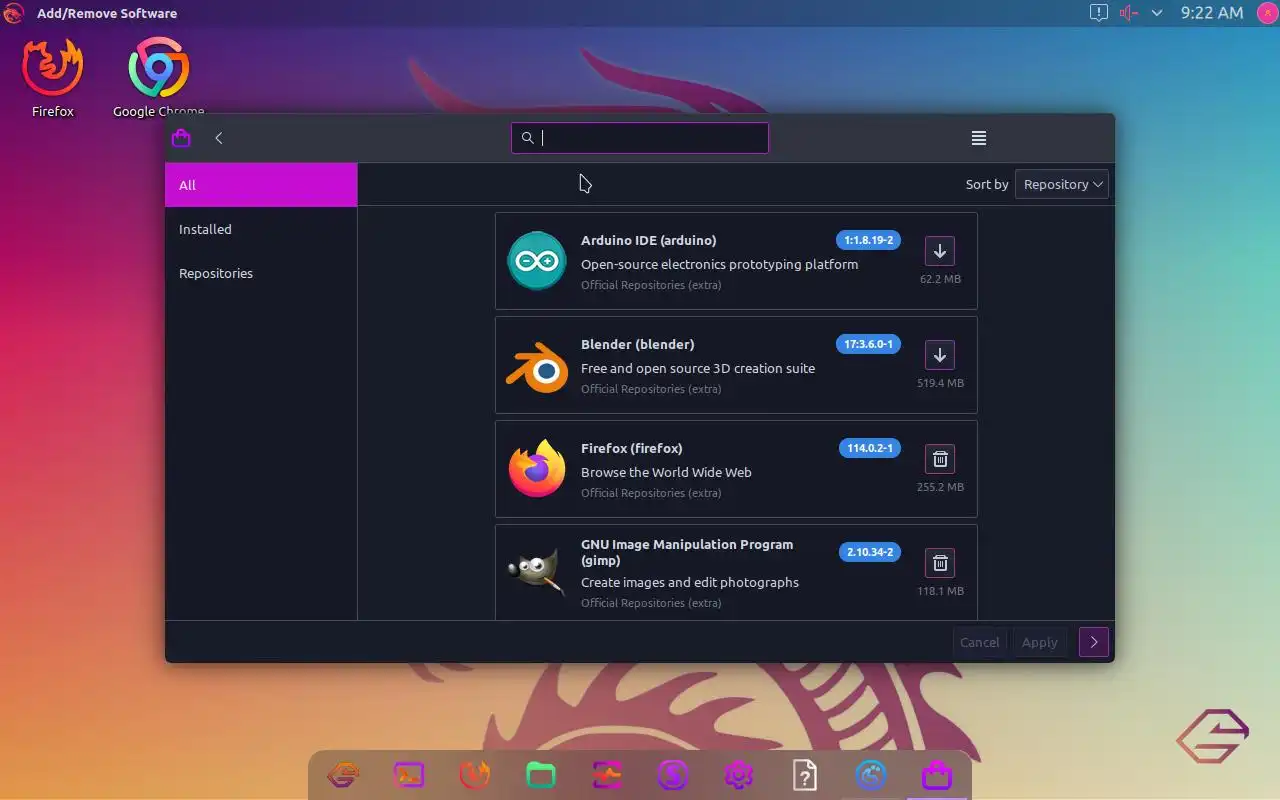Open the notification alert icon in top panel
1280x800 pixels.
[x=1098, y=13]
